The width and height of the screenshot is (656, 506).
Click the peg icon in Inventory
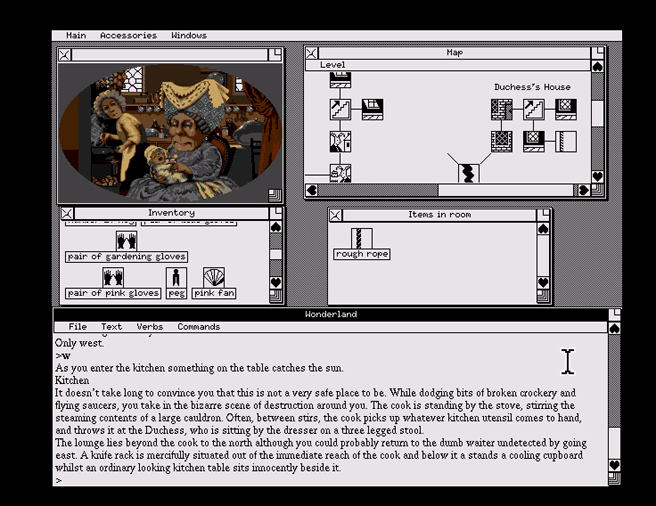[x=176, y=277]
